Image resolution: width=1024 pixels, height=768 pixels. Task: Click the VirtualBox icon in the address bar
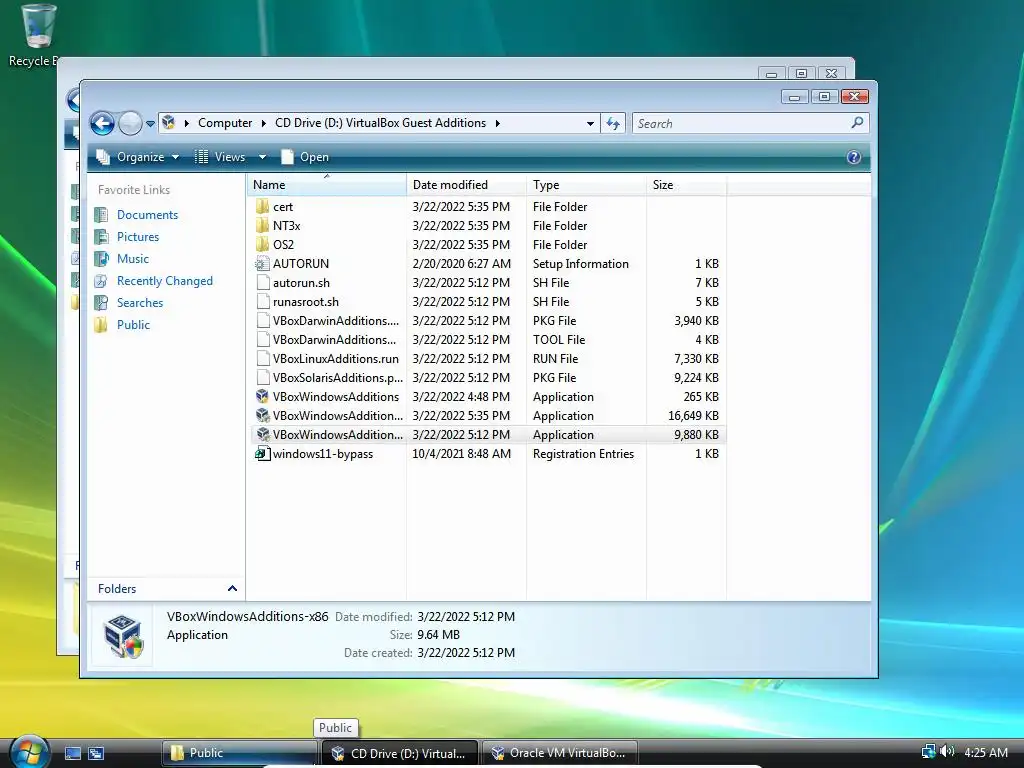(x=168, y=122)
